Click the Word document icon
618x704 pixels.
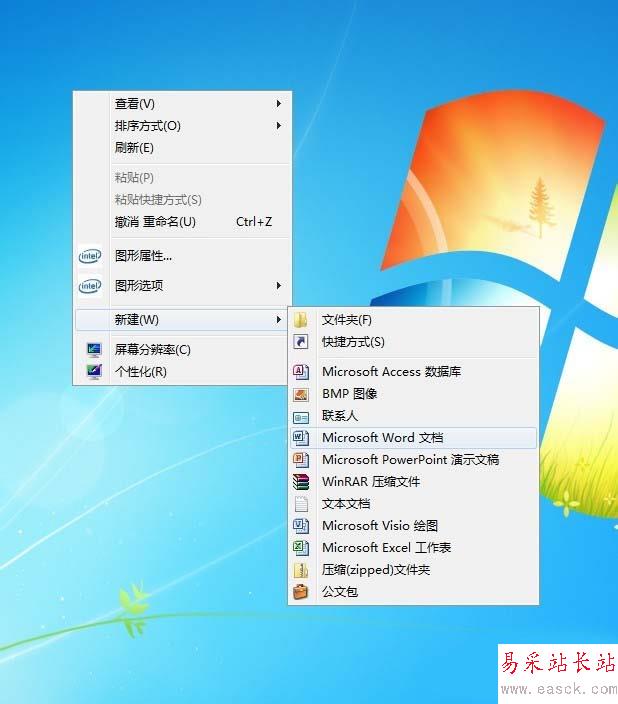[300, 437]
